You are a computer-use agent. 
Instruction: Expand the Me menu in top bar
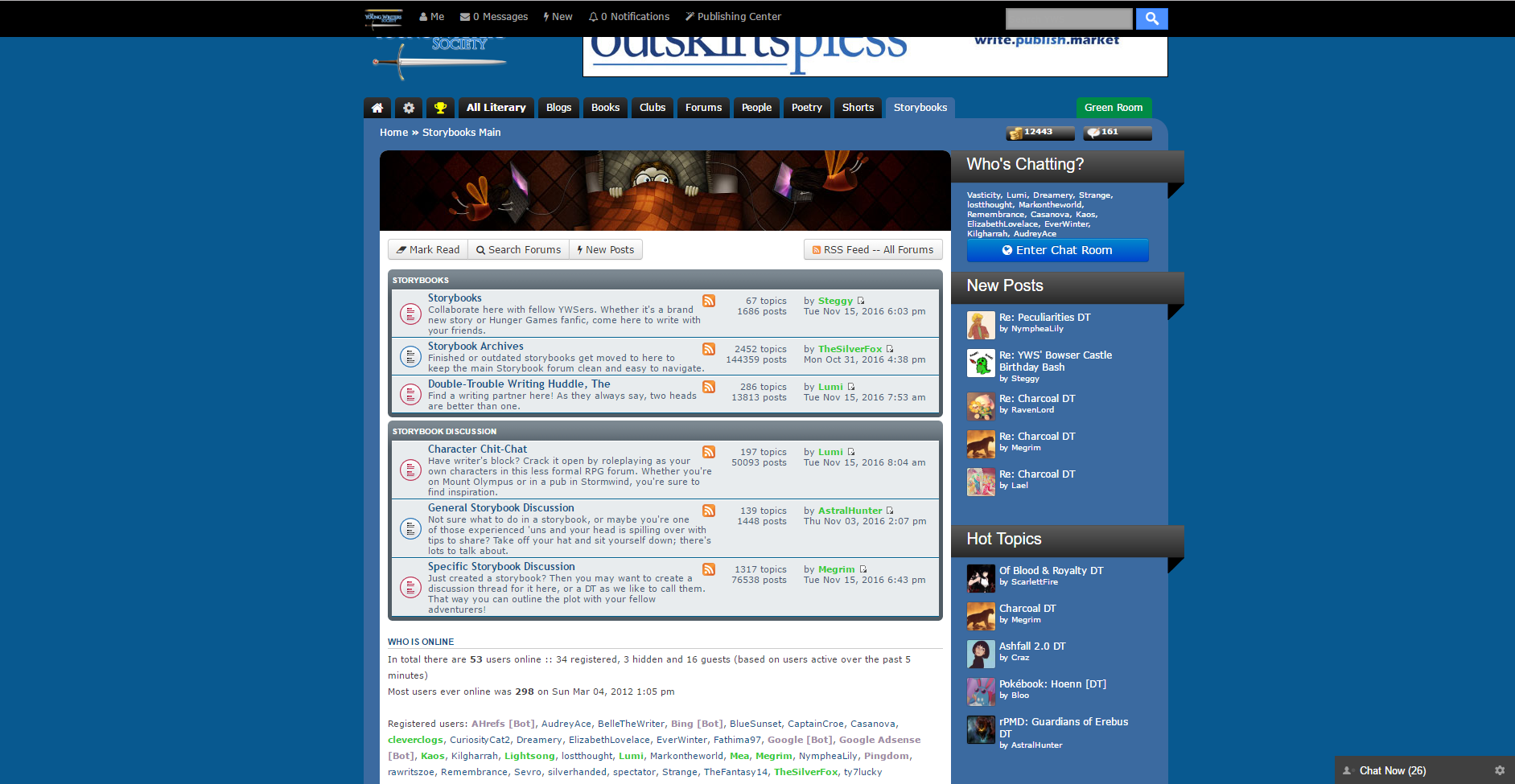click(431, 17)
